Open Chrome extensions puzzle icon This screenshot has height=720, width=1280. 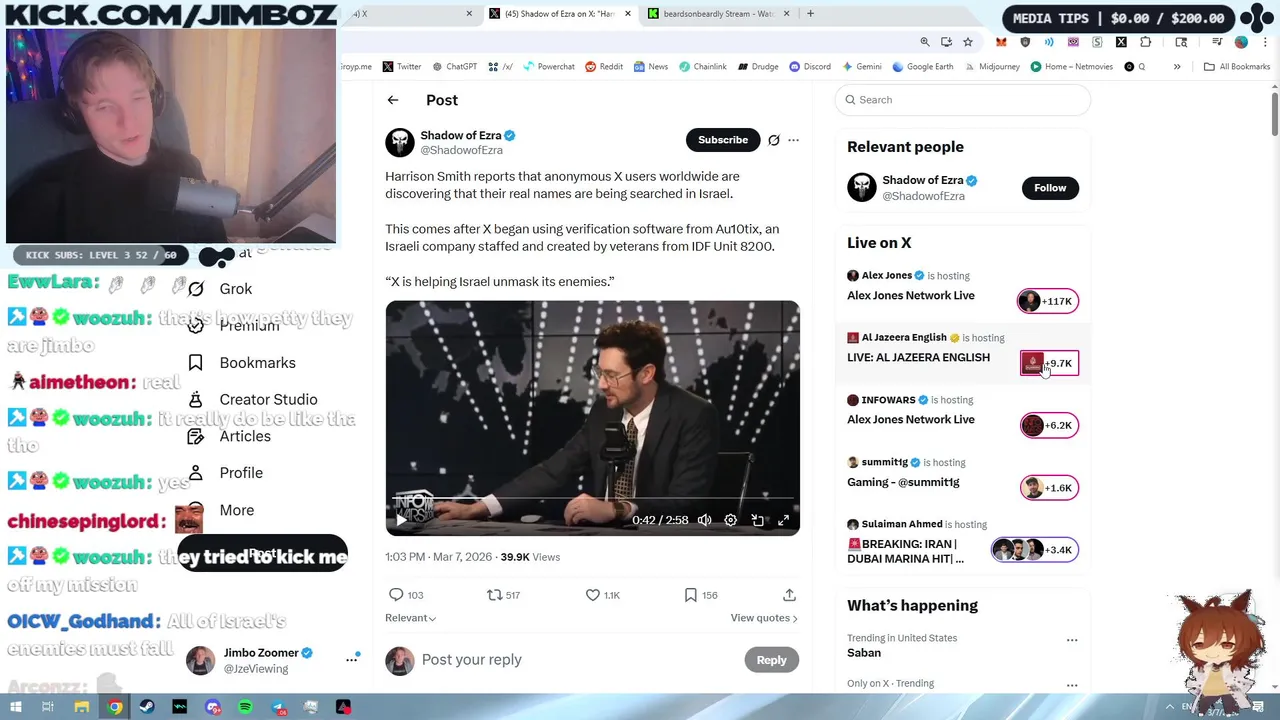(x=1145, y=42)
